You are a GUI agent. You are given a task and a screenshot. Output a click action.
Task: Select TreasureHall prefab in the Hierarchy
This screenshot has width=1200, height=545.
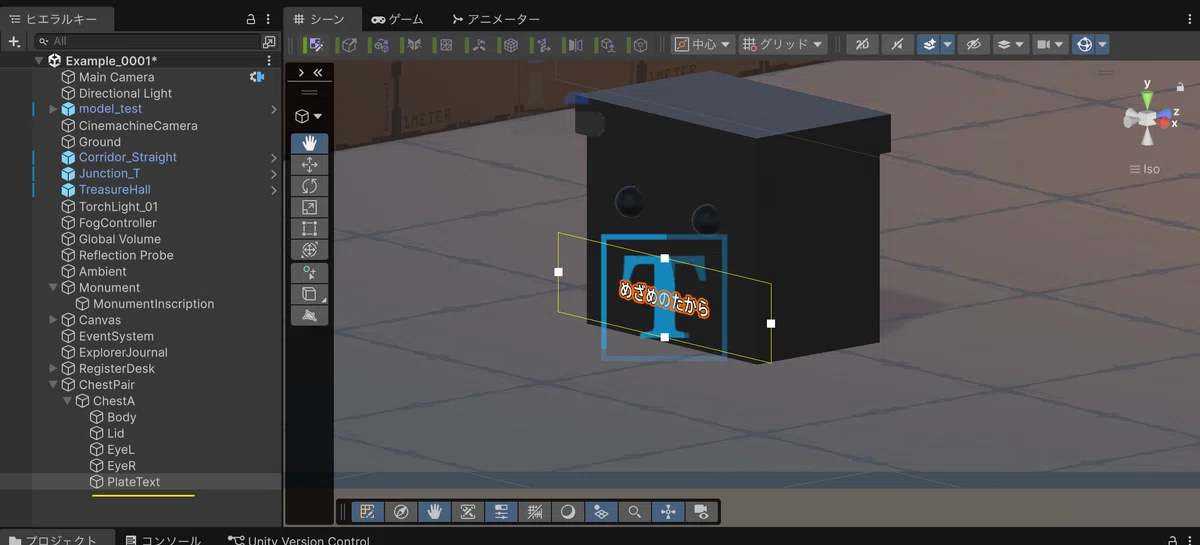114,190
